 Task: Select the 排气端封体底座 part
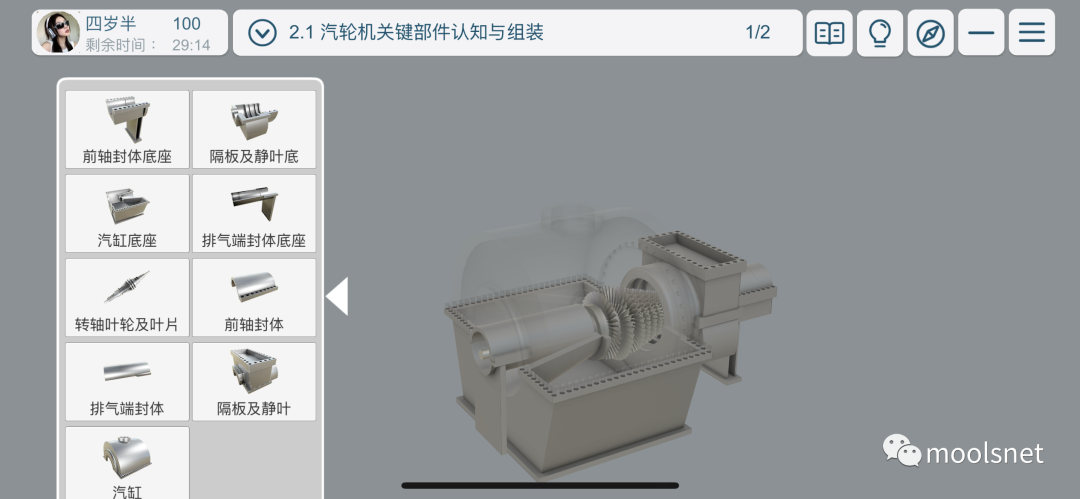coord(254,214)
